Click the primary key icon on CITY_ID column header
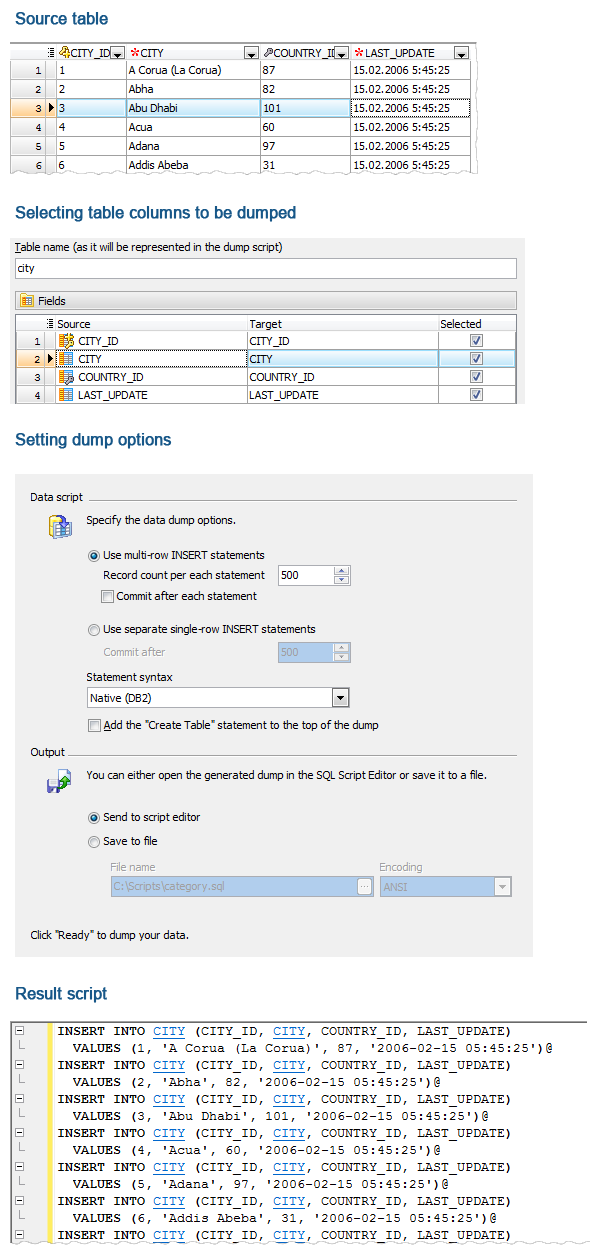The height and width of the screenshot is (1248, 590). 64,52
